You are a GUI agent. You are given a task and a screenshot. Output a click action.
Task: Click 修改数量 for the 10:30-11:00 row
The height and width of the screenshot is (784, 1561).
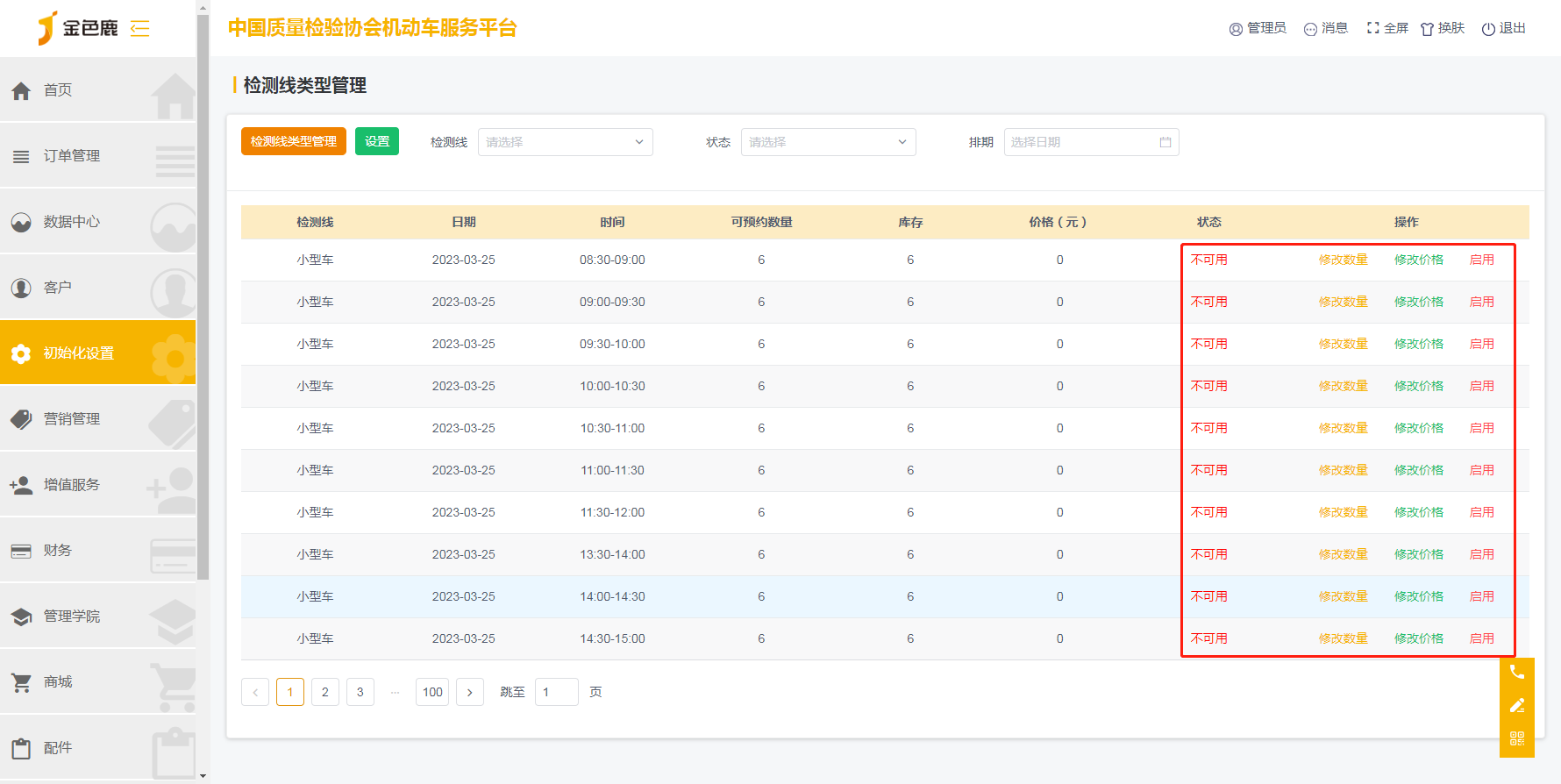(x=1344, y=428)
